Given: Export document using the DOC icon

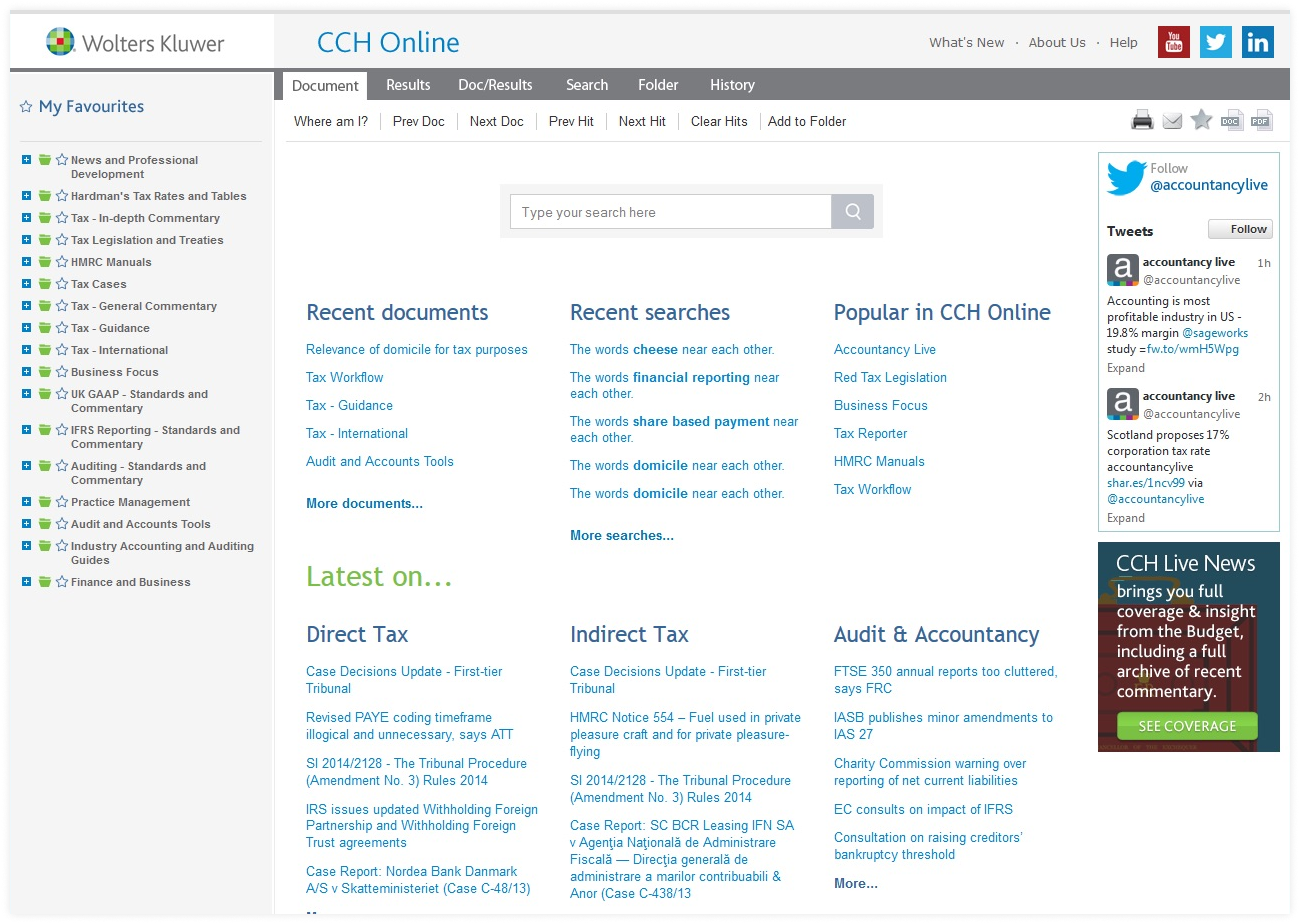Looking at the screenshot, I should [1231, 121].
